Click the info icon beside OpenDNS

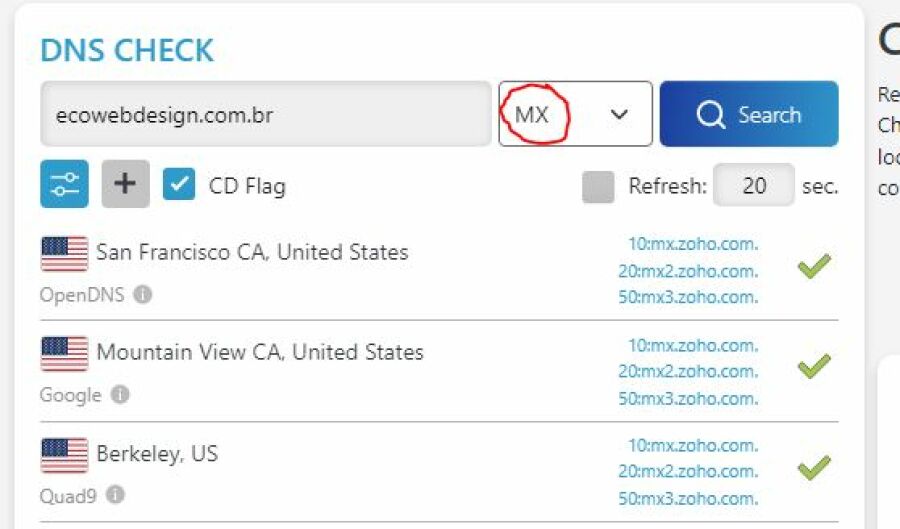(143, 295)
